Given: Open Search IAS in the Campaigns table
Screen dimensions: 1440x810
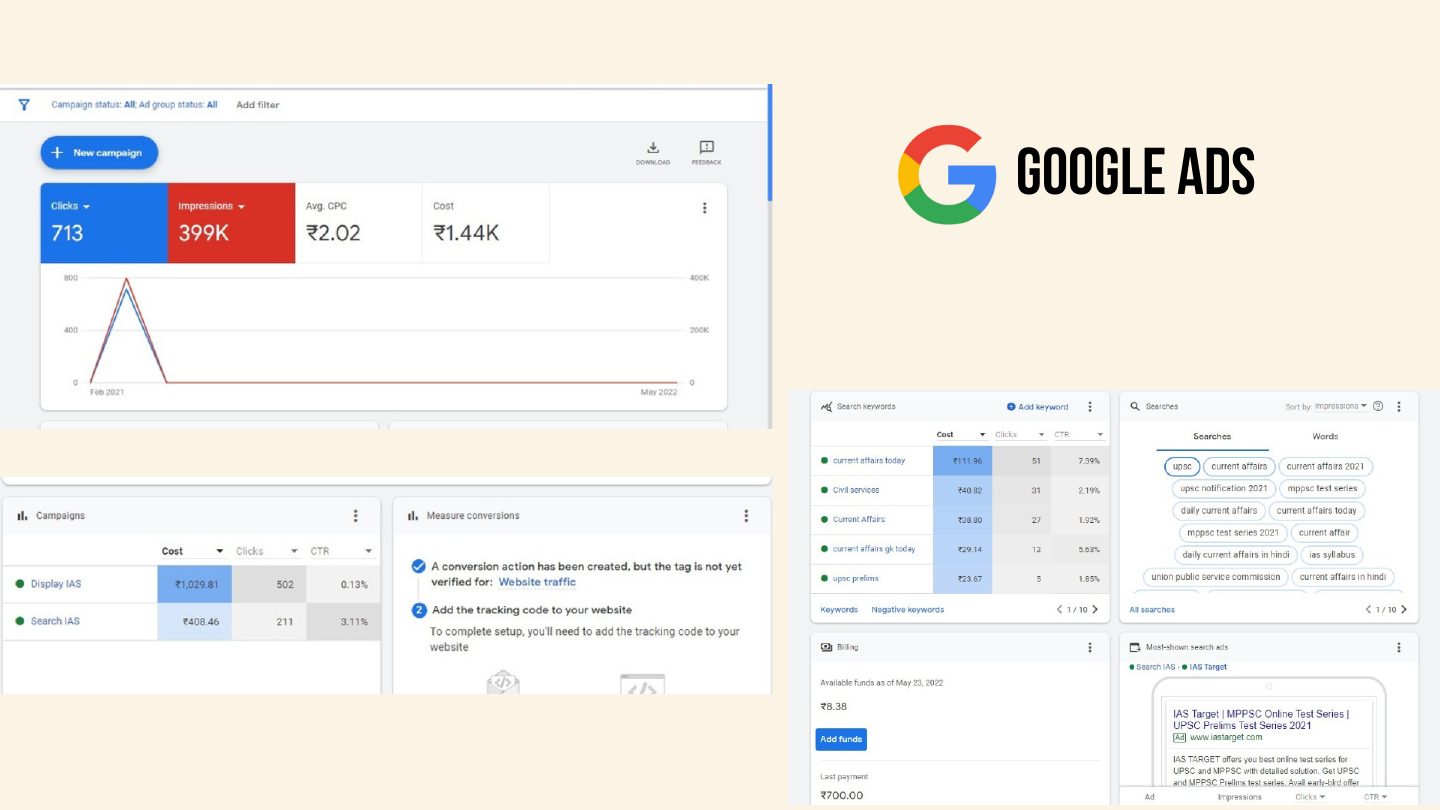Looking at the screenshot, I should [x=55, y=621].
